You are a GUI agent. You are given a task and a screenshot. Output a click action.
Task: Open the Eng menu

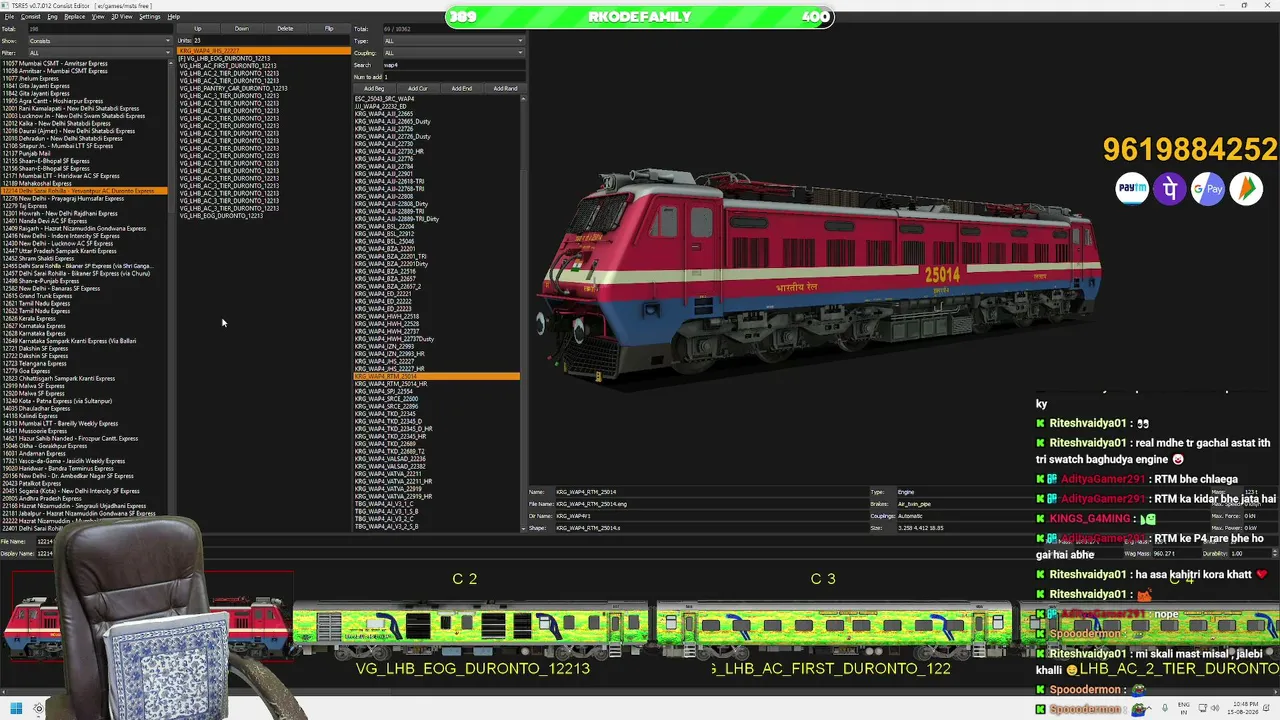coord(52,17)
